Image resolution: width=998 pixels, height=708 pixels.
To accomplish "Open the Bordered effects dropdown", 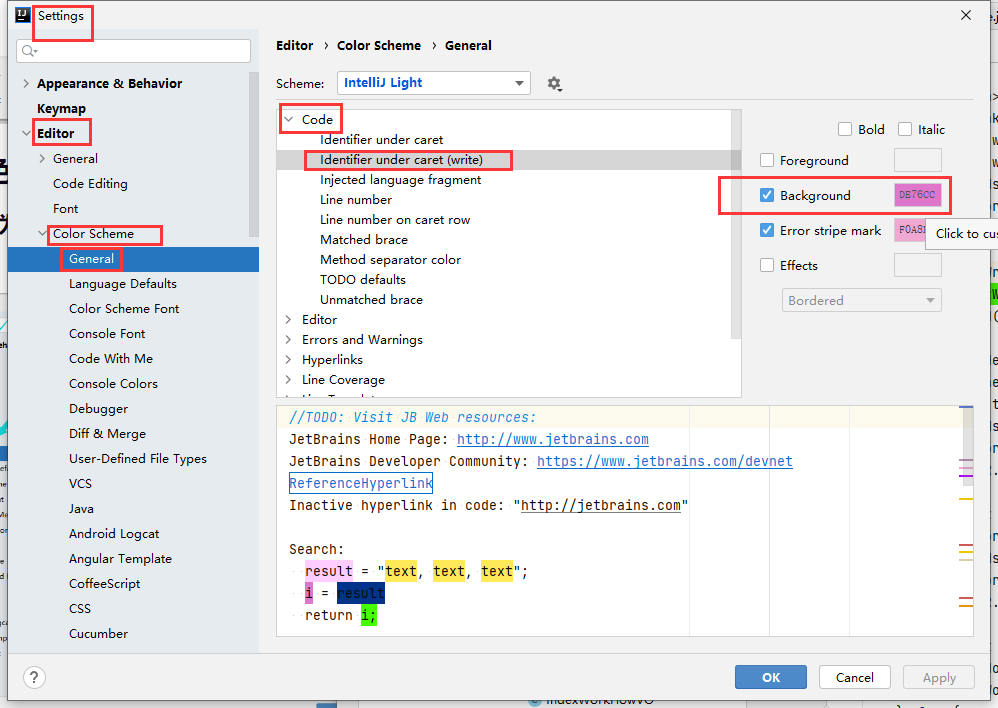I will pos(861,301).
